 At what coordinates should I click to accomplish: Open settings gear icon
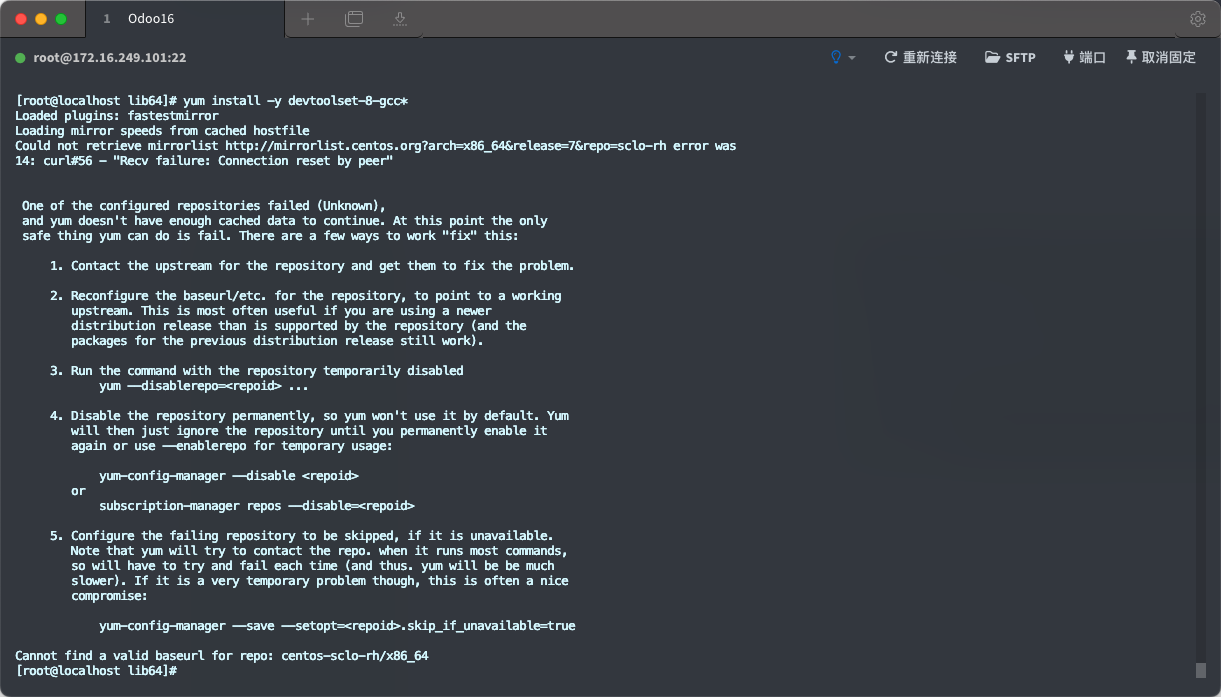[1198, 19]
